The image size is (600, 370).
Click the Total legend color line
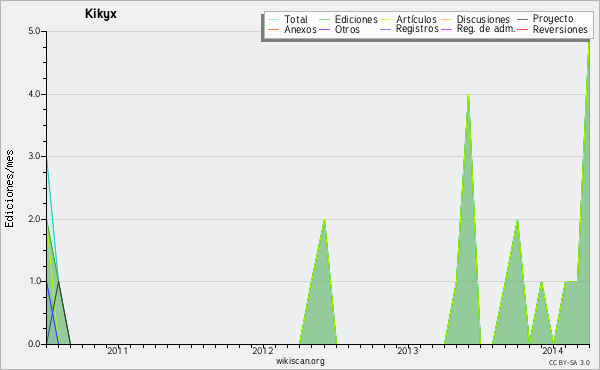[x=274, y=20]
